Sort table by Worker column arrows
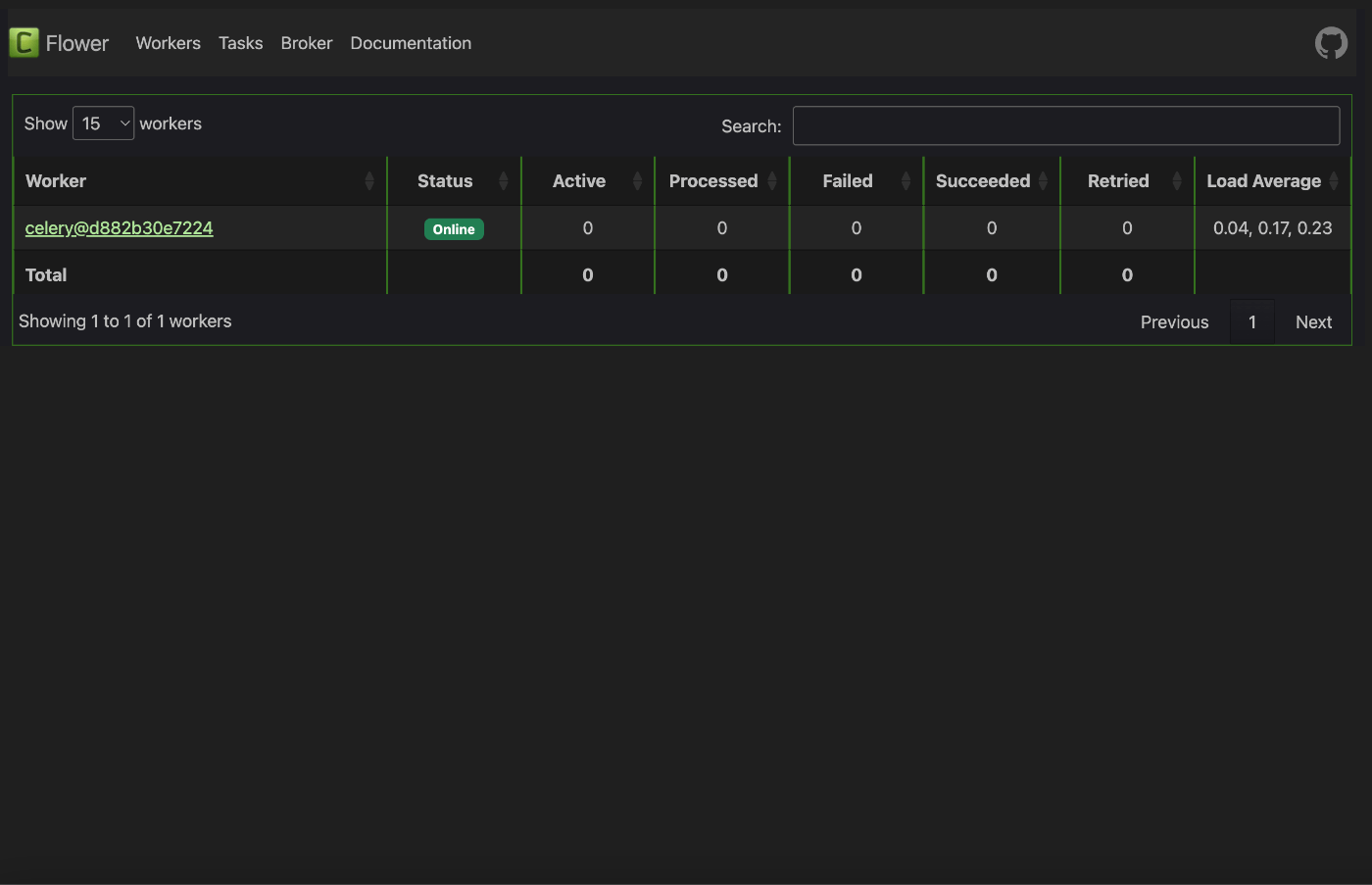The width and height of the screenshot is (1372, 885). (x=369, y=180)
